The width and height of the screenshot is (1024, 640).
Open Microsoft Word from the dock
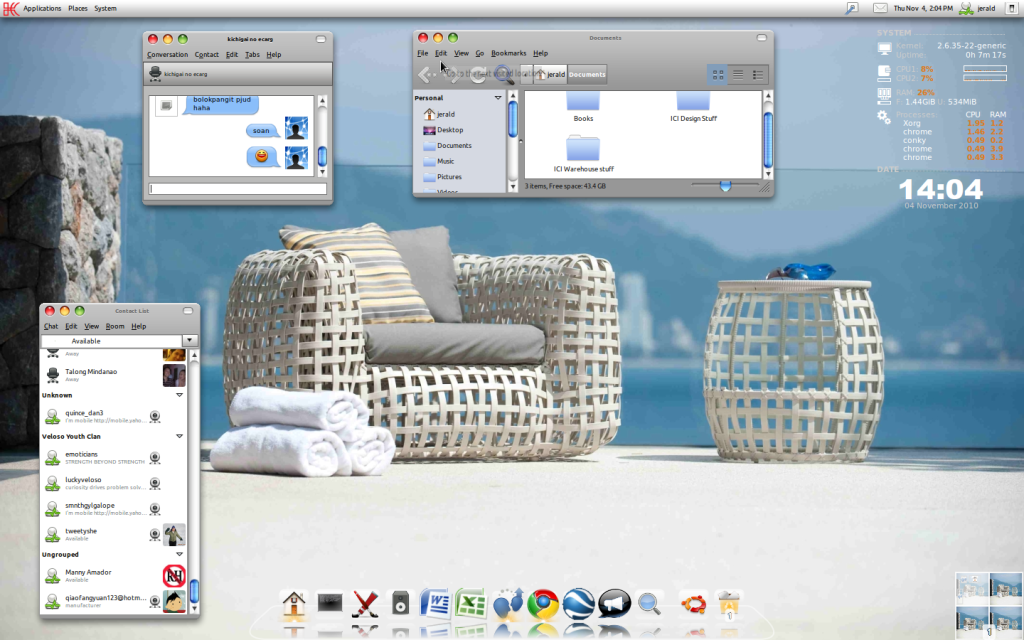click(x=436, y=604)
